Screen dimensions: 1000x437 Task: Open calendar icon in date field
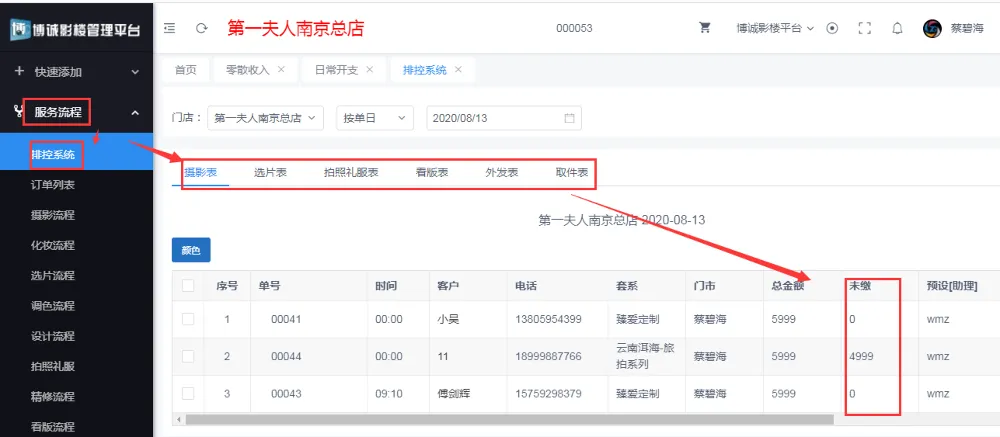click(570, 118)
